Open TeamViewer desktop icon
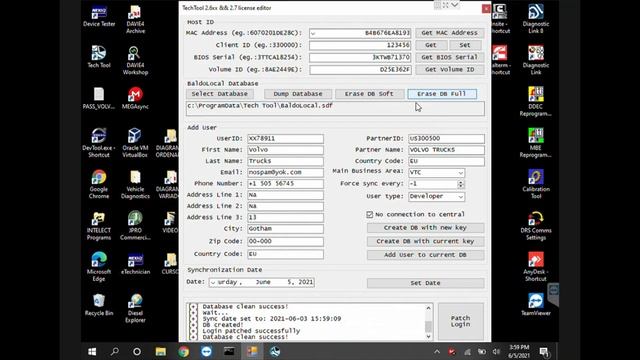 (536, 304)
